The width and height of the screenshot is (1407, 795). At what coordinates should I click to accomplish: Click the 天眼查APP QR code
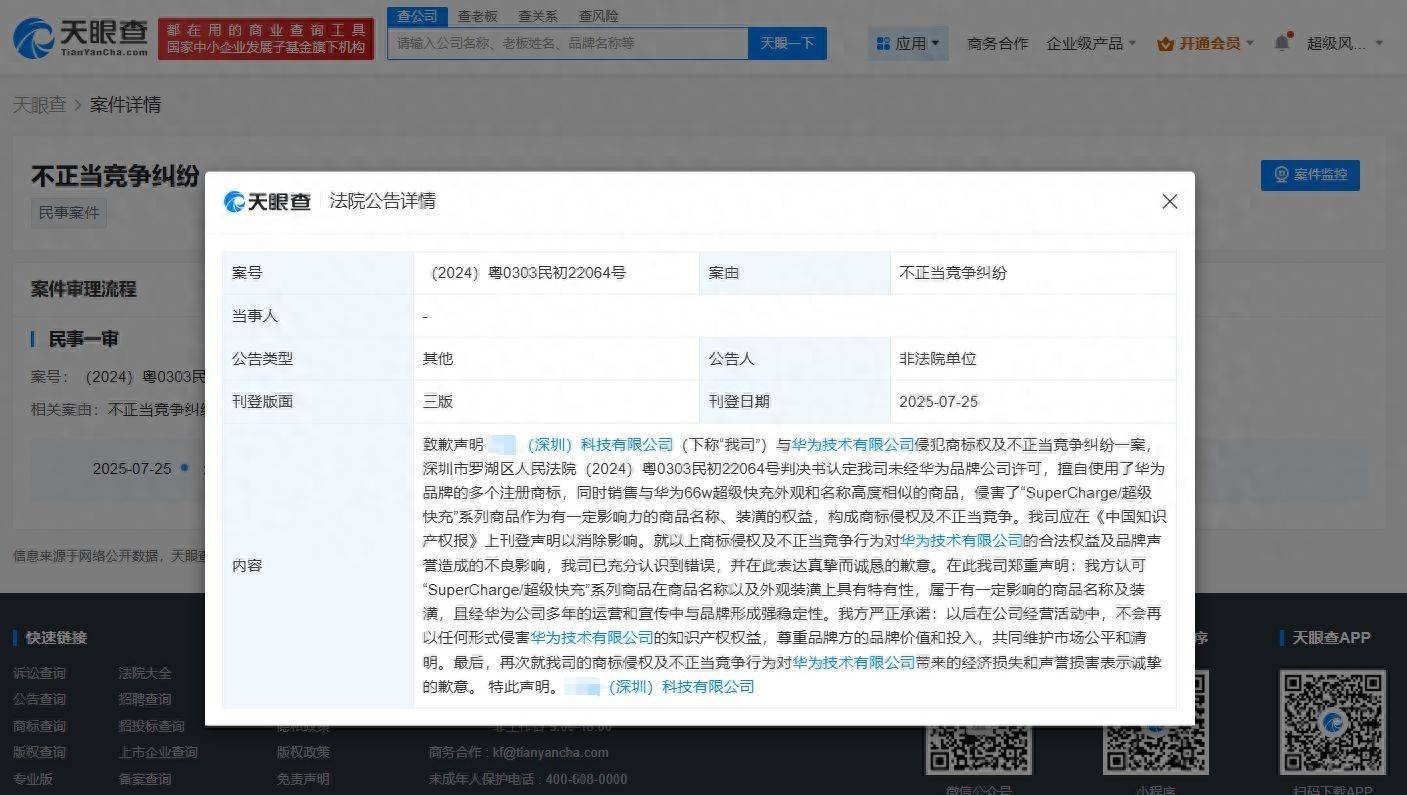click(1332, 722)
